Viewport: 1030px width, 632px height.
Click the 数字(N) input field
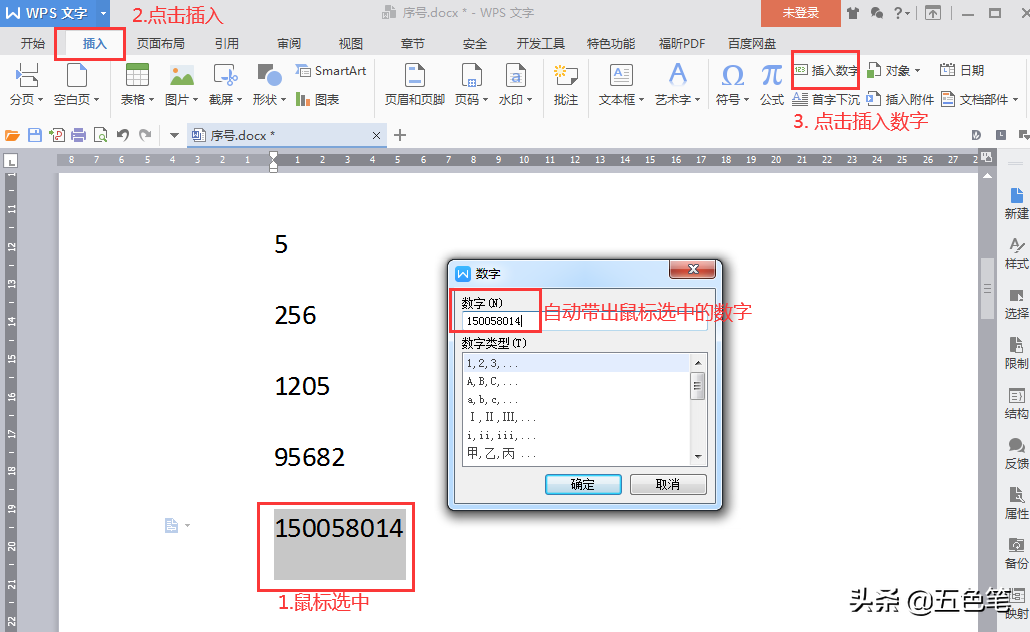[585, 321]
